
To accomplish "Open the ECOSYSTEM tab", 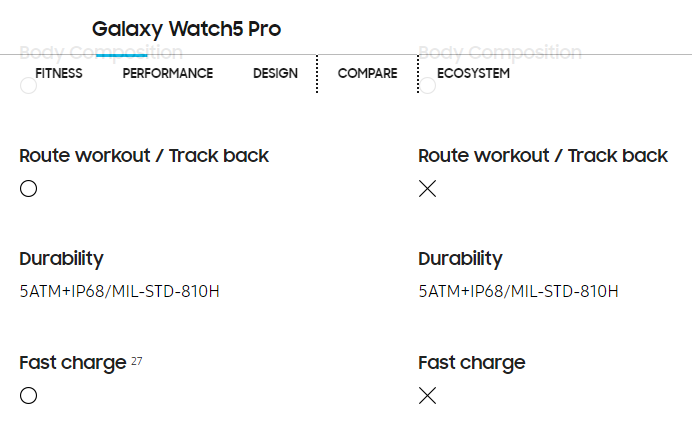I will [x=473, y=73].
